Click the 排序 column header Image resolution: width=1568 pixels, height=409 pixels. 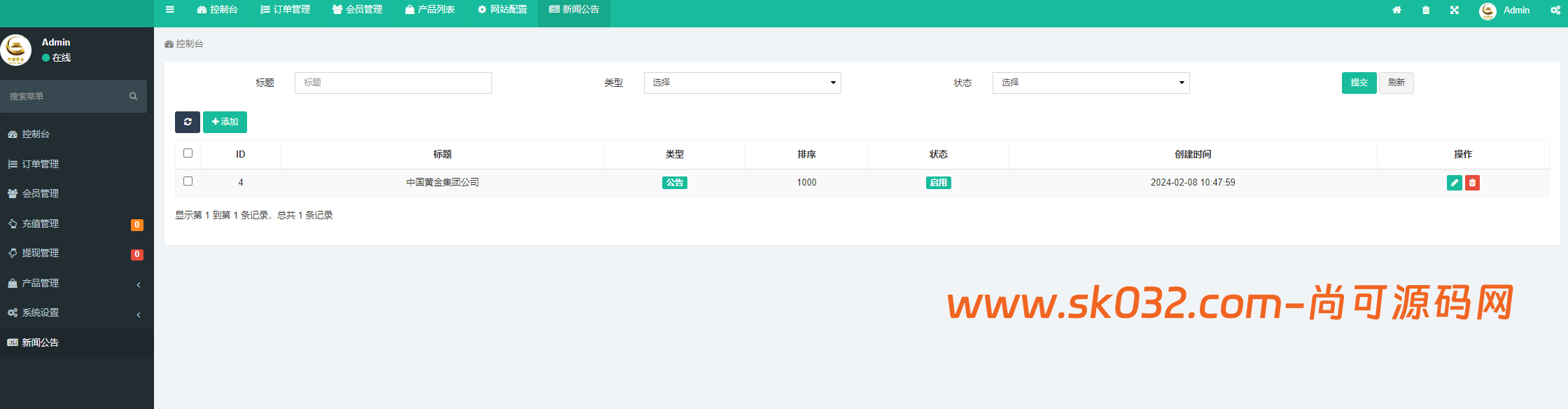pyautogui.click(x=806, y=154)
